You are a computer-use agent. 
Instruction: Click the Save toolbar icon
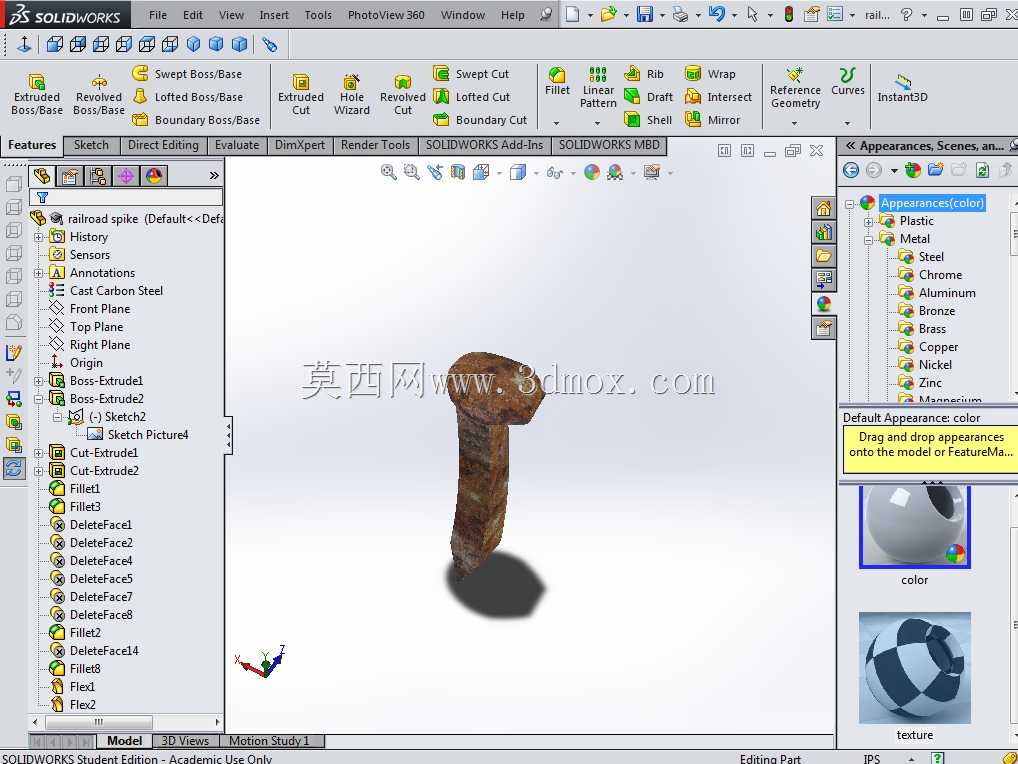click(644, 14)
